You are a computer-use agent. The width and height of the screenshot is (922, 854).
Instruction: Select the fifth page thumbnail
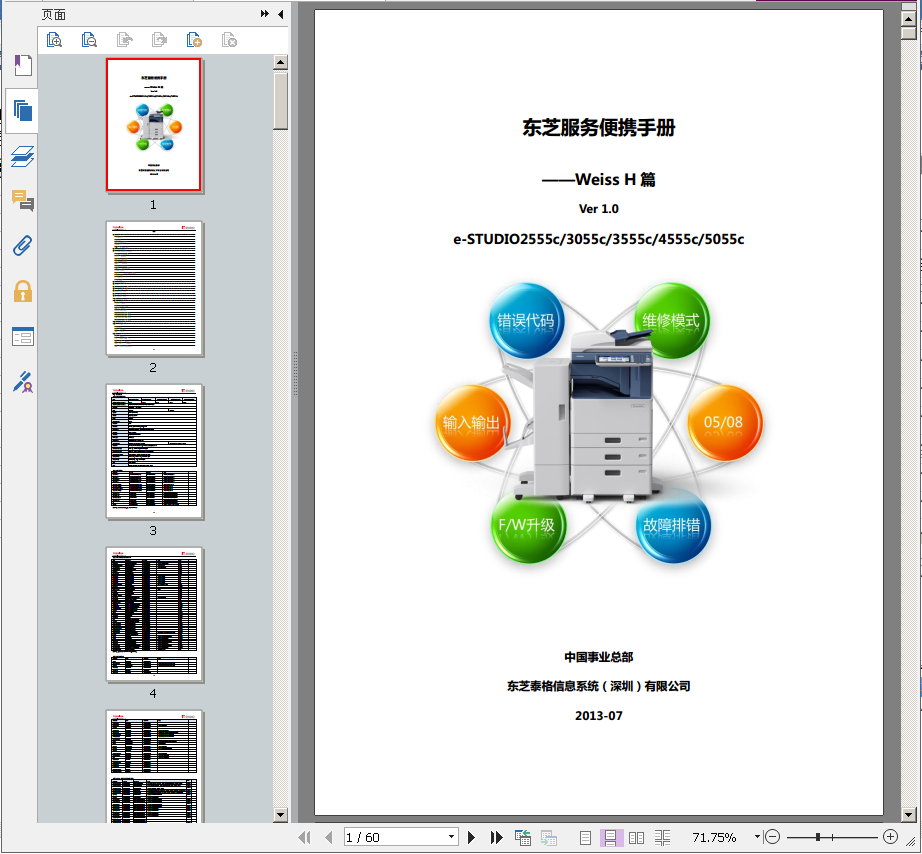154,766
